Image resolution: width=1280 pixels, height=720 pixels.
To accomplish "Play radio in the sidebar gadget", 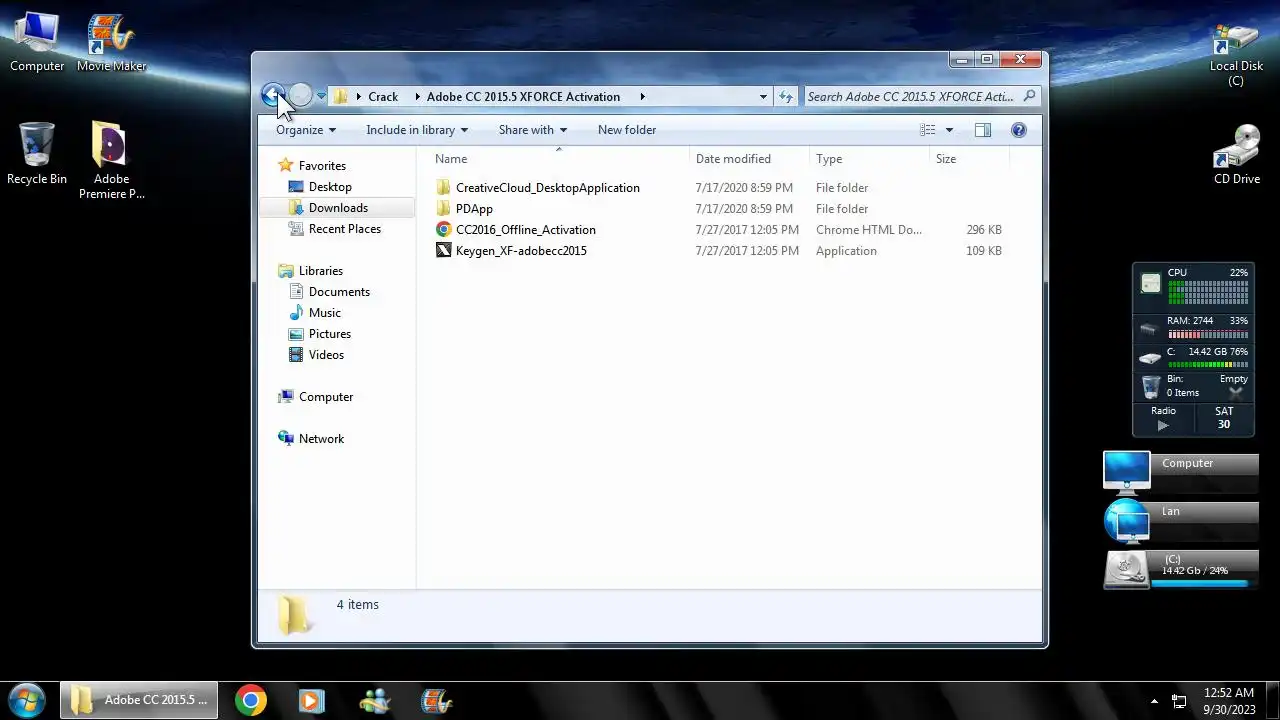I will 1162,425.
